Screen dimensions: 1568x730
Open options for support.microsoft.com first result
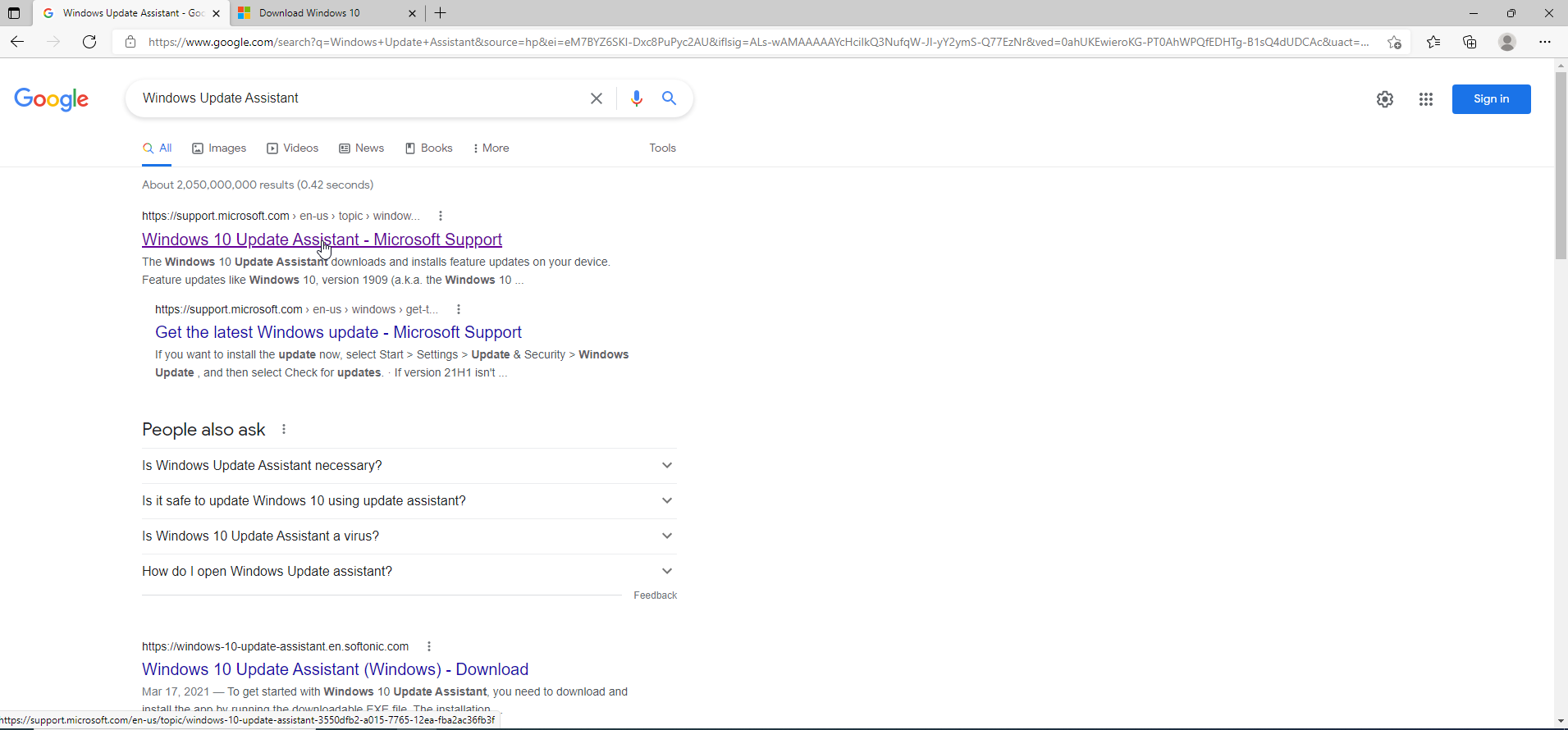pos(441,216)
